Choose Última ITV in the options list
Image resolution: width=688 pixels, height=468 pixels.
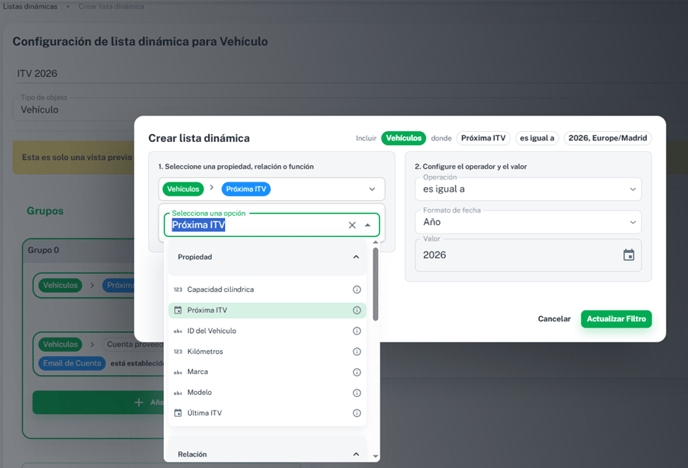(x=204, y=413)
